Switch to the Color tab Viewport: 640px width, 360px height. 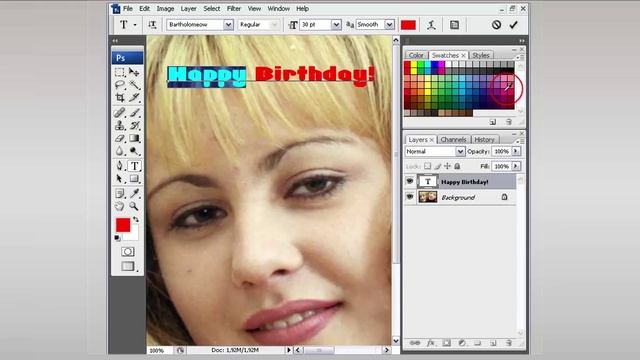tap(416, 55)
